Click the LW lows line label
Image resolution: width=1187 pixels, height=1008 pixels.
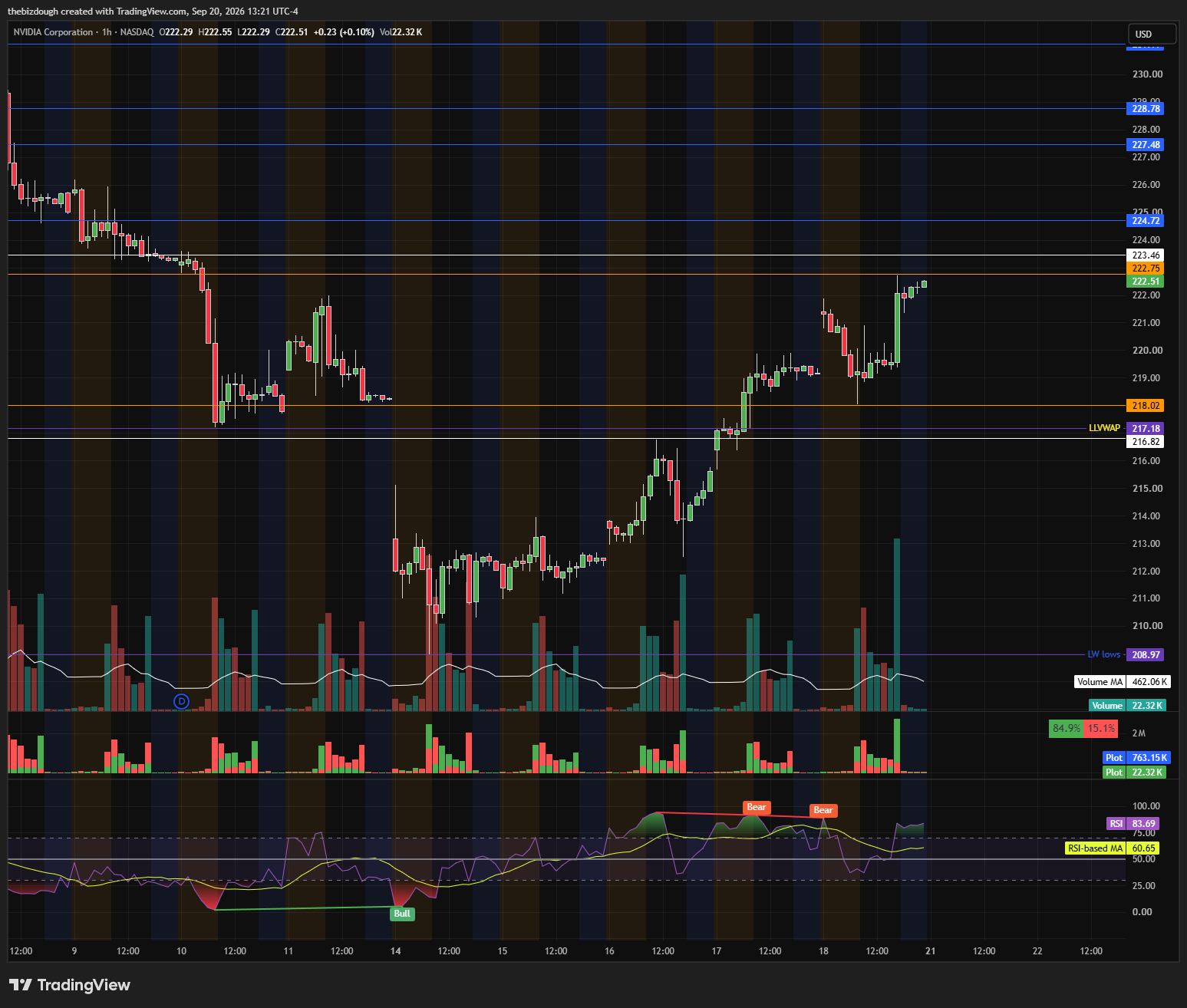coord(1103,654)
